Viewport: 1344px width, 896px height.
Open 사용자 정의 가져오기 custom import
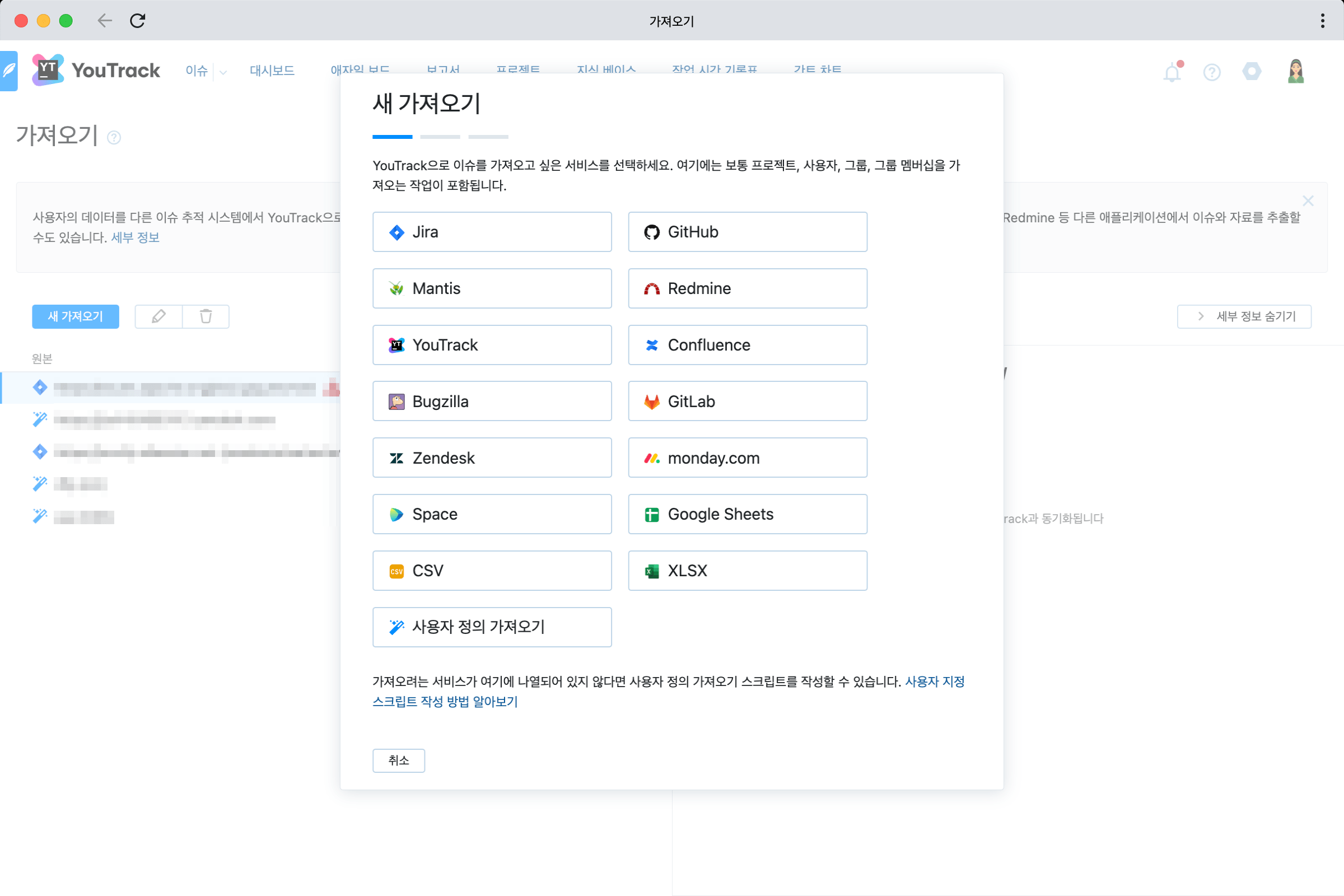pos(492,627)
